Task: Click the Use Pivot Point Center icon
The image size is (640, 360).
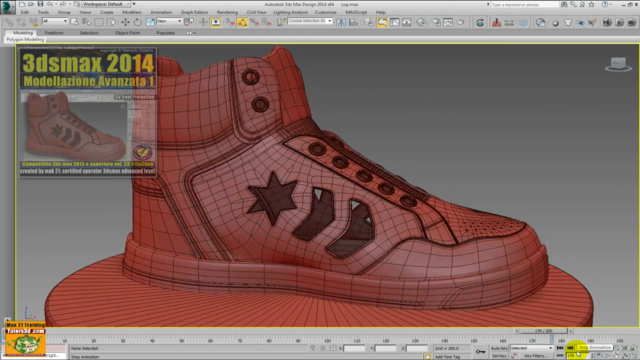Action: pyautogui.click(x=189, y=22)
